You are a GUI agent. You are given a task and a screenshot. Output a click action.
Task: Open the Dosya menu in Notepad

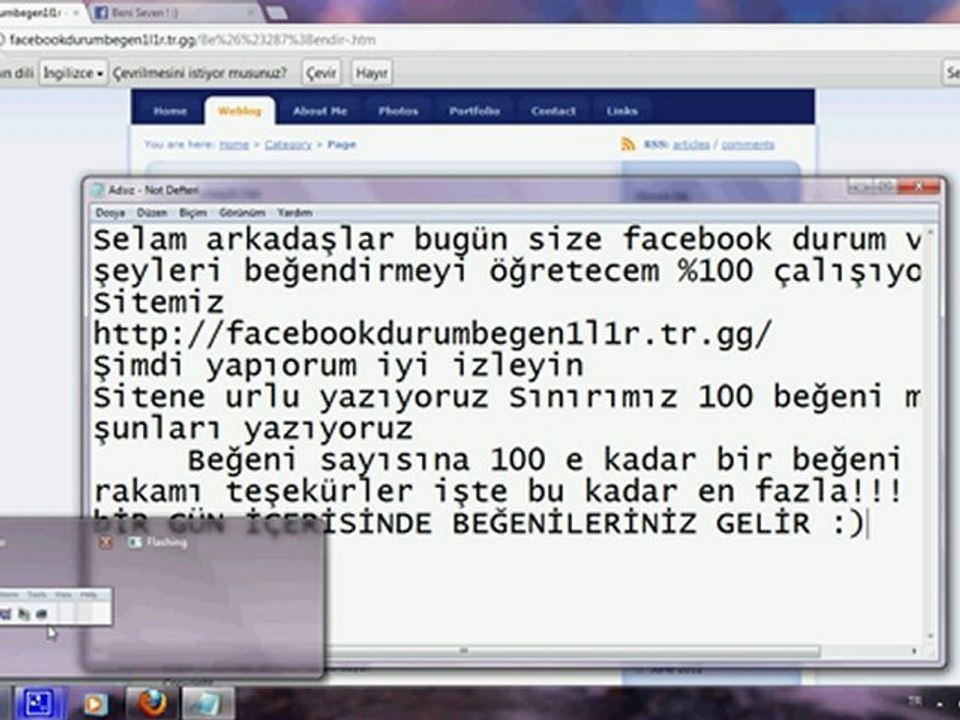tap(111, 213)
